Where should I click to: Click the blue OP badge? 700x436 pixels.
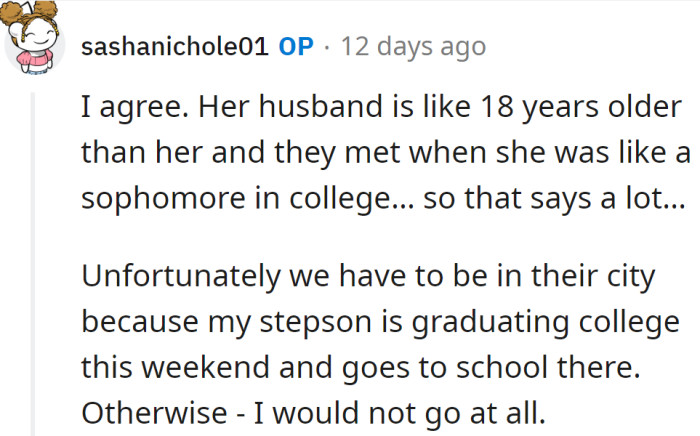(295, 47)
